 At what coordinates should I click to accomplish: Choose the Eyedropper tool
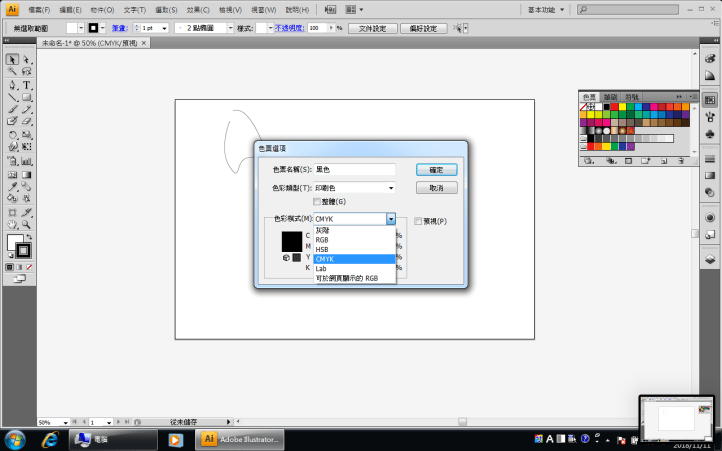click(x=12, y=186)
